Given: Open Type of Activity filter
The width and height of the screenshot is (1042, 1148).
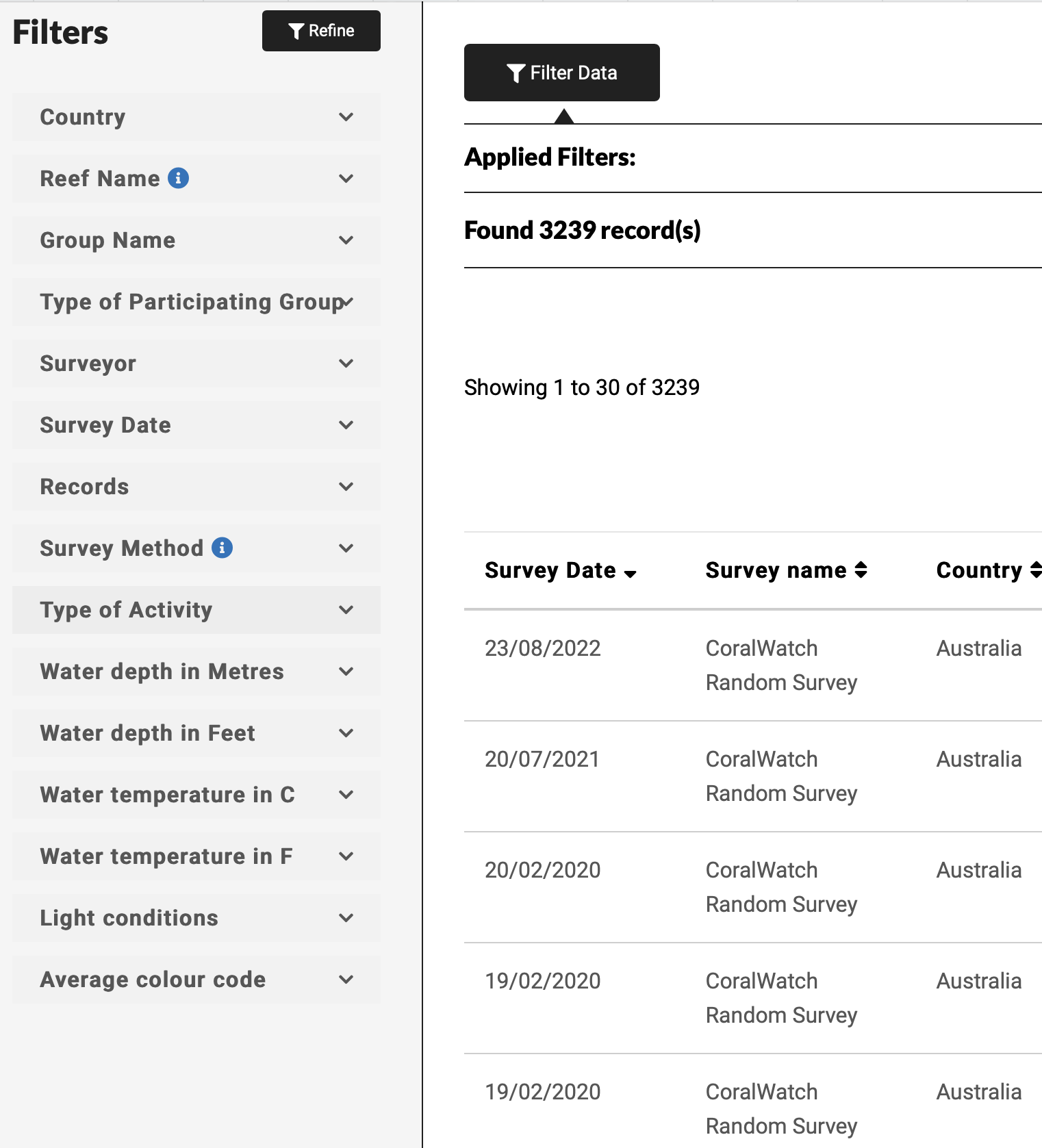Looking at the screenshot, I should 196,610.
